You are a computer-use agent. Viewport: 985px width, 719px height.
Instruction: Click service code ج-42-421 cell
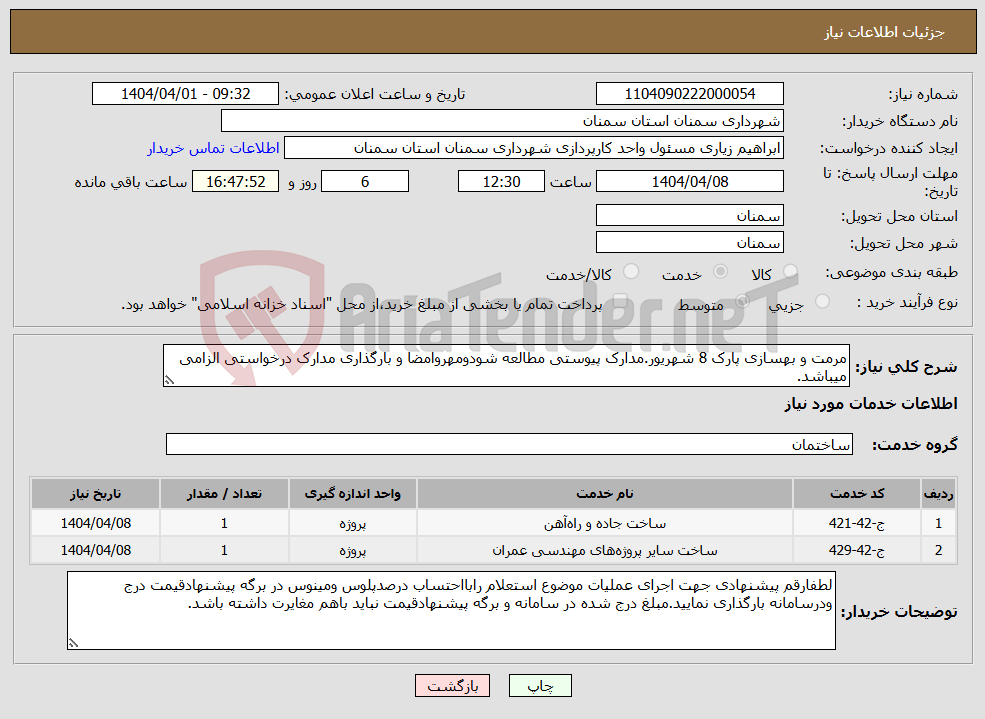(x=857, y=523)
